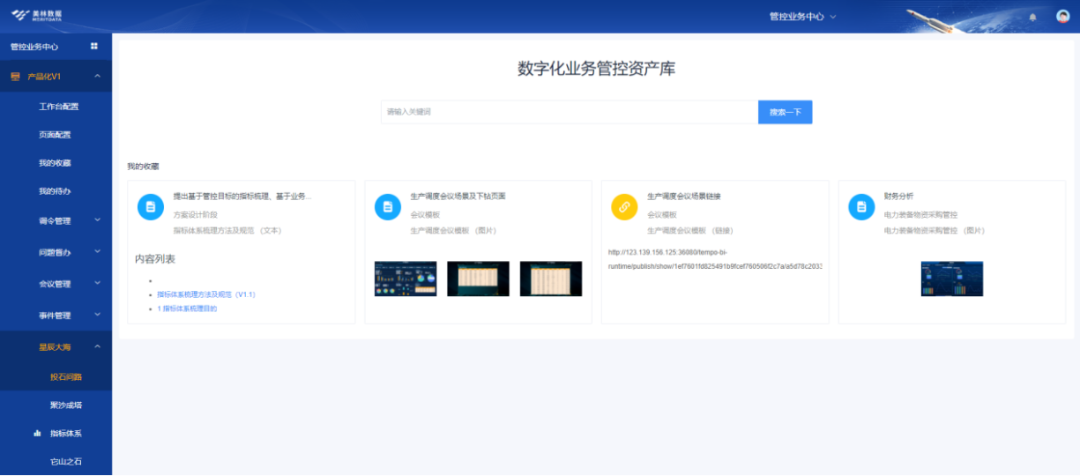Click the notification bell icon
This screenshot has width=1080, height=476.
click(1033, 17)
